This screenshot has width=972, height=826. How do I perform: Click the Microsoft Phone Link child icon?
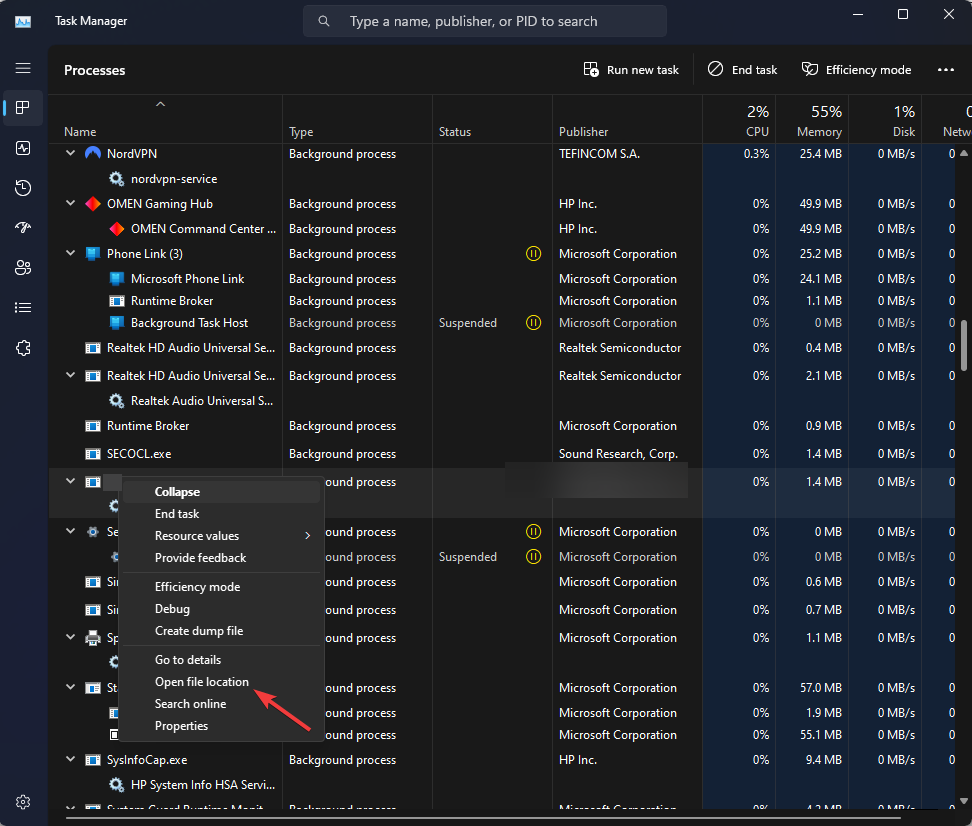(117, 278)
